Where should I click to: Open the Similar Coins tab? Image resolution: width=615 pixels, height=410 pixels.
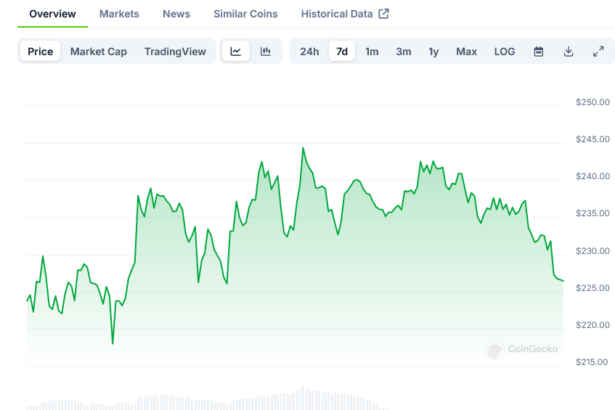pos(246,14)
